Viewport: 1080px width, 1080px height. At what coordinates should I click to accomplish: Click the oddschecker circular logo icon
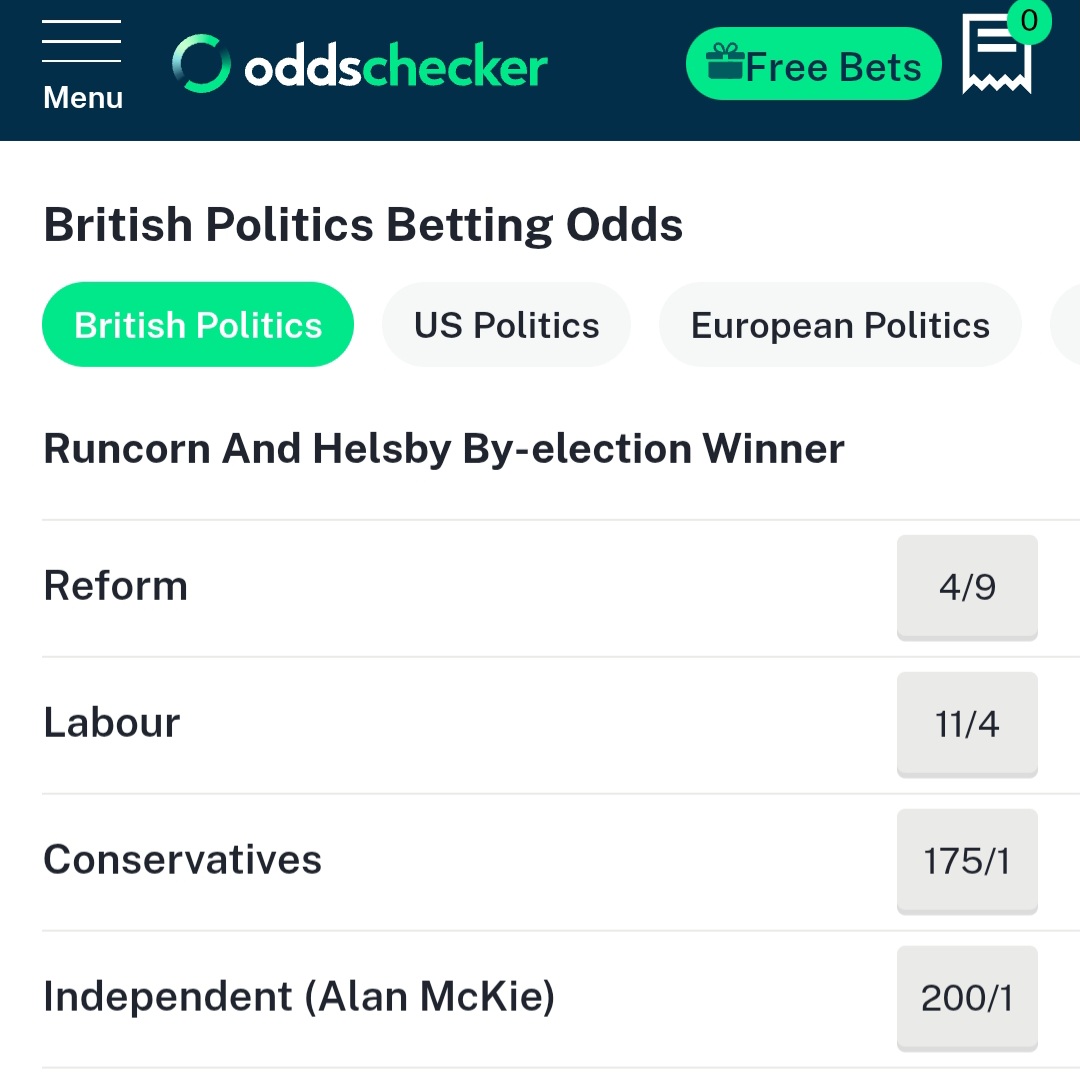click(201, 63)
